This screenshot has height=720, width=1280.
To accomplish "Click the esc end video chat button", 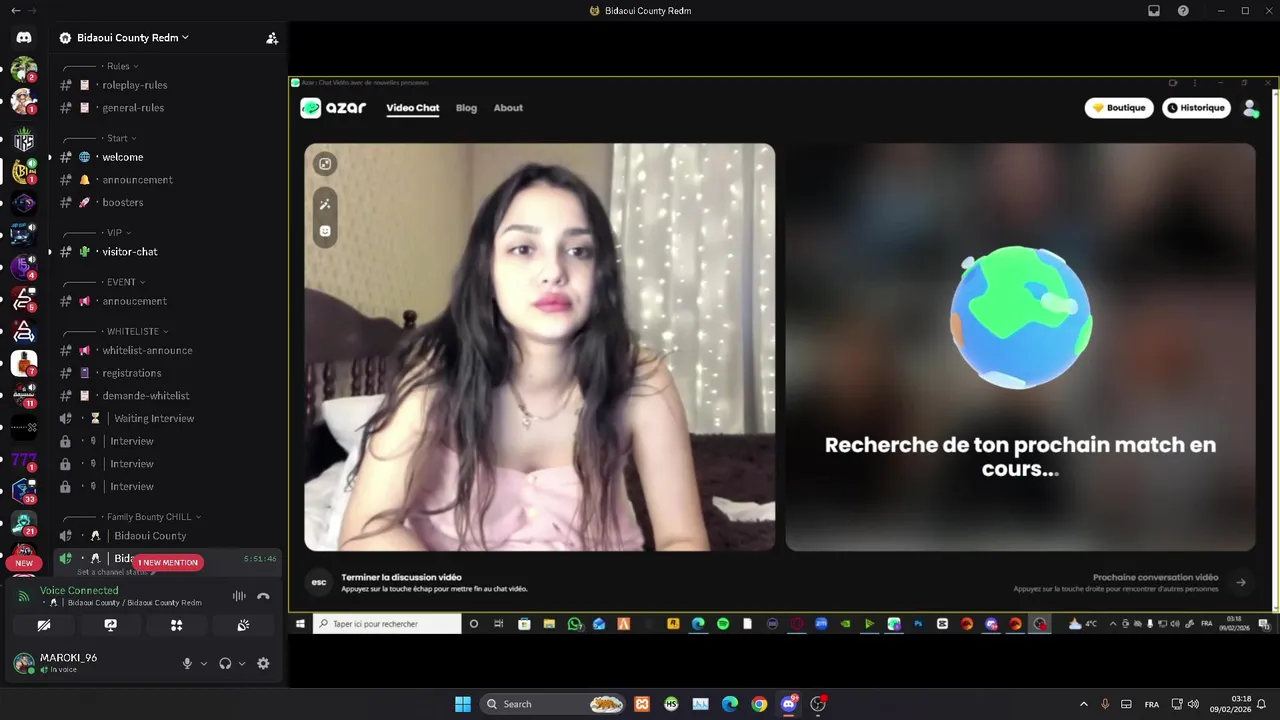I will 319,582.
